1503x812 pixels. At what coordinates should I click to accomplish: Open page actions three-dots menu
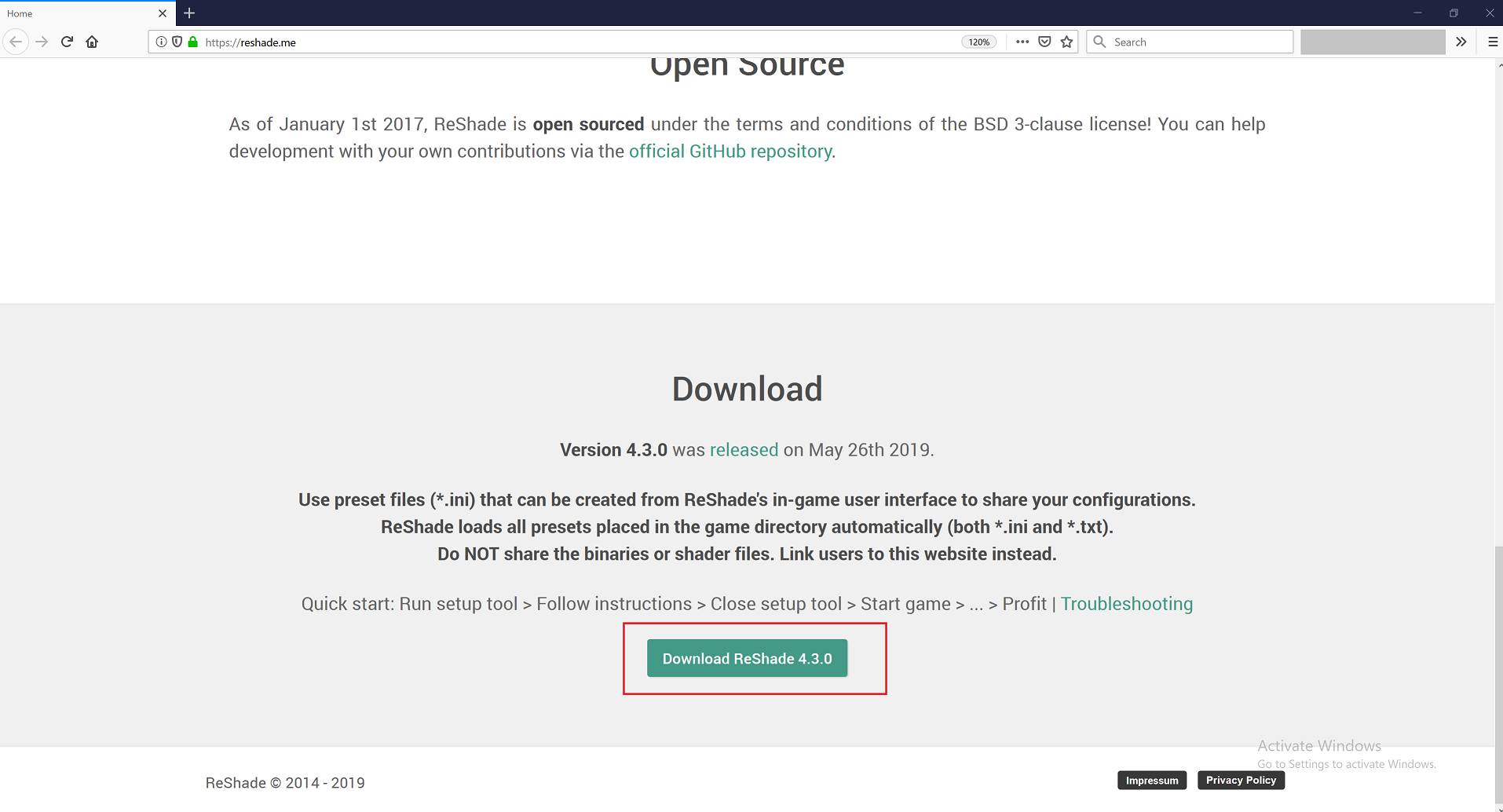click(x=1022, y=42)
